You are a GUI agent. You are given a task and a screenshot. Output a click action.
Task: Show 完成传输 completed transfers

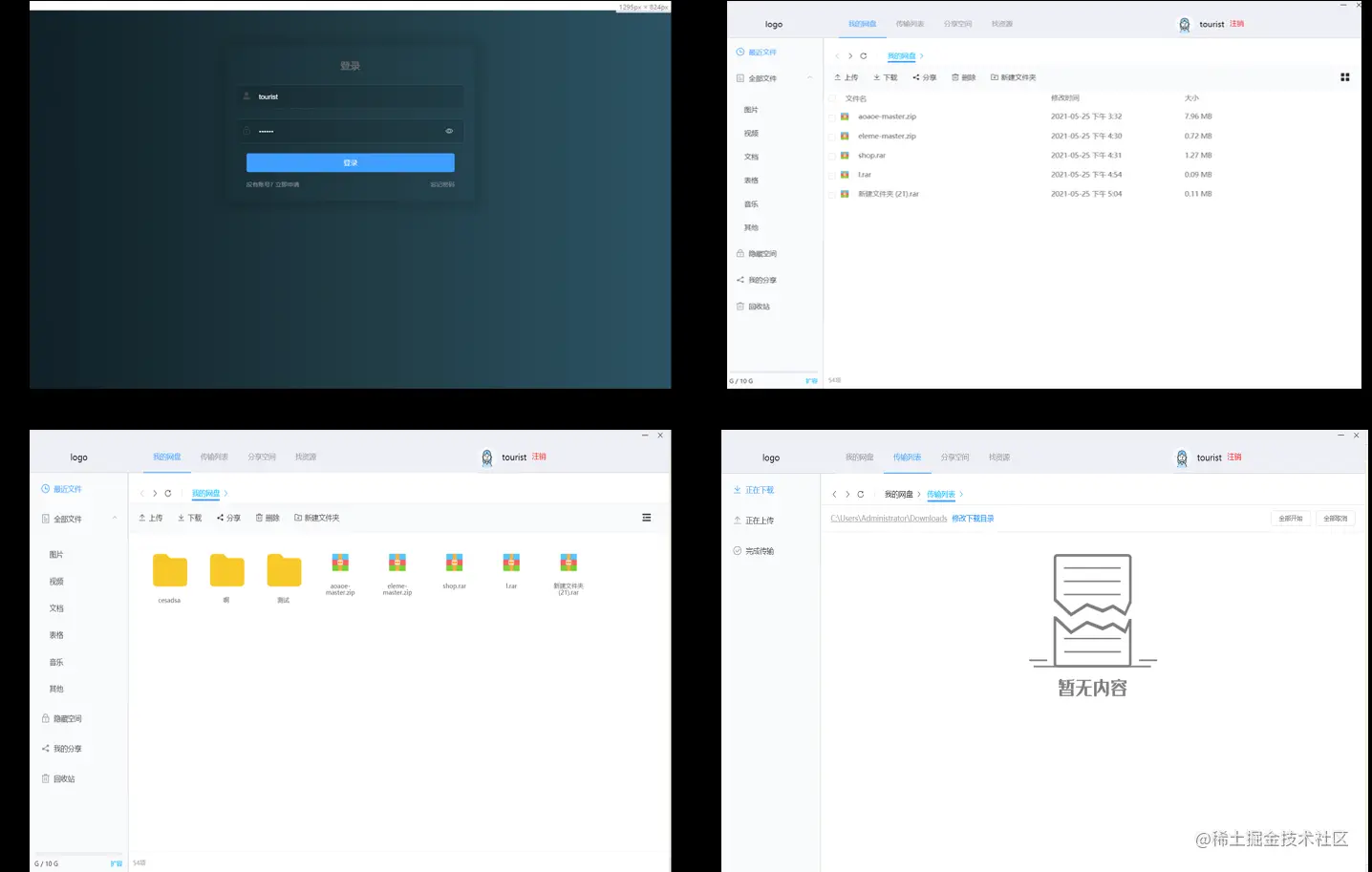pyautogui.click(x=754, y=551)
